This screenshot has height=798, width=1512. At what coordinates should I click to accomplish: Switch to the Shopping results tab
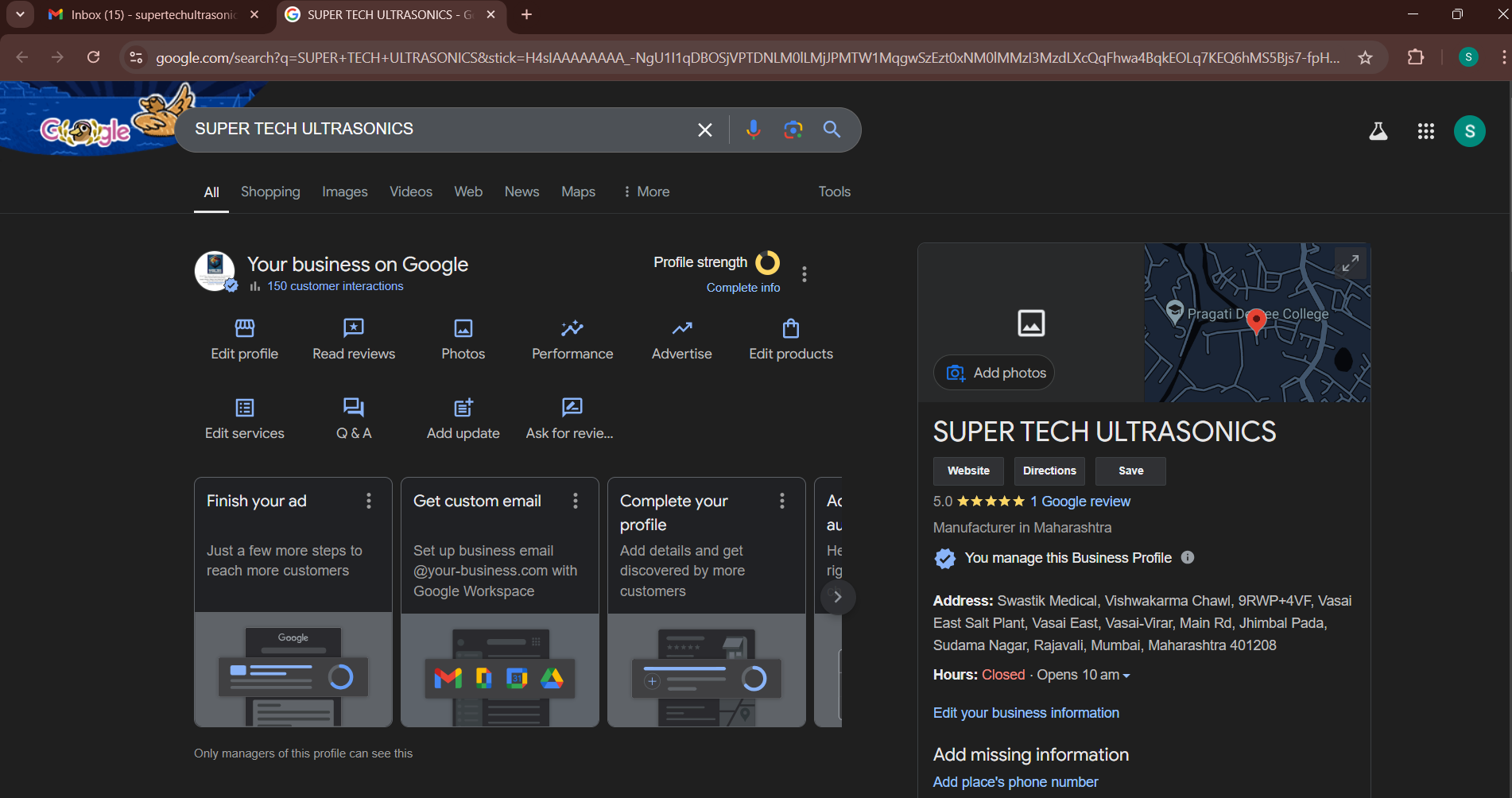270,192
